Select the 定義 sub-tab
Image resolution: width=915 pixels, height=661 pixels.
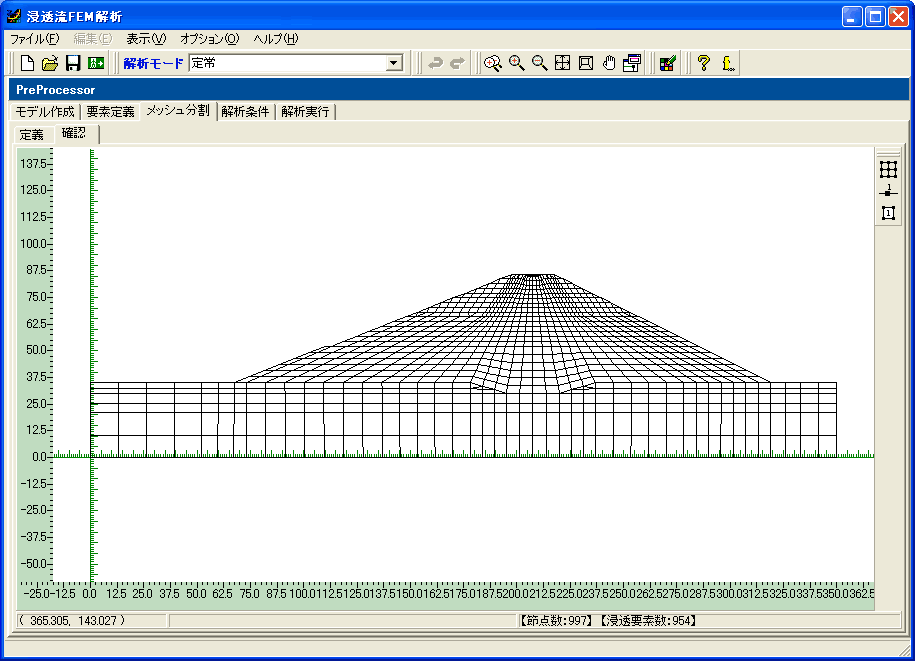[31, 134]
